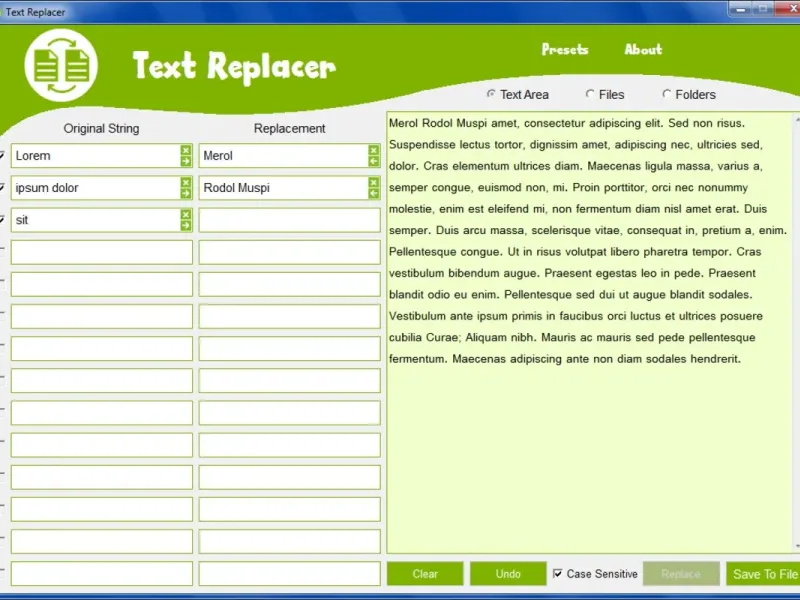Toggle the Case Sensitive checkbox
The width and height of the screenshot is (800, 600).
(x=558, y=574)
